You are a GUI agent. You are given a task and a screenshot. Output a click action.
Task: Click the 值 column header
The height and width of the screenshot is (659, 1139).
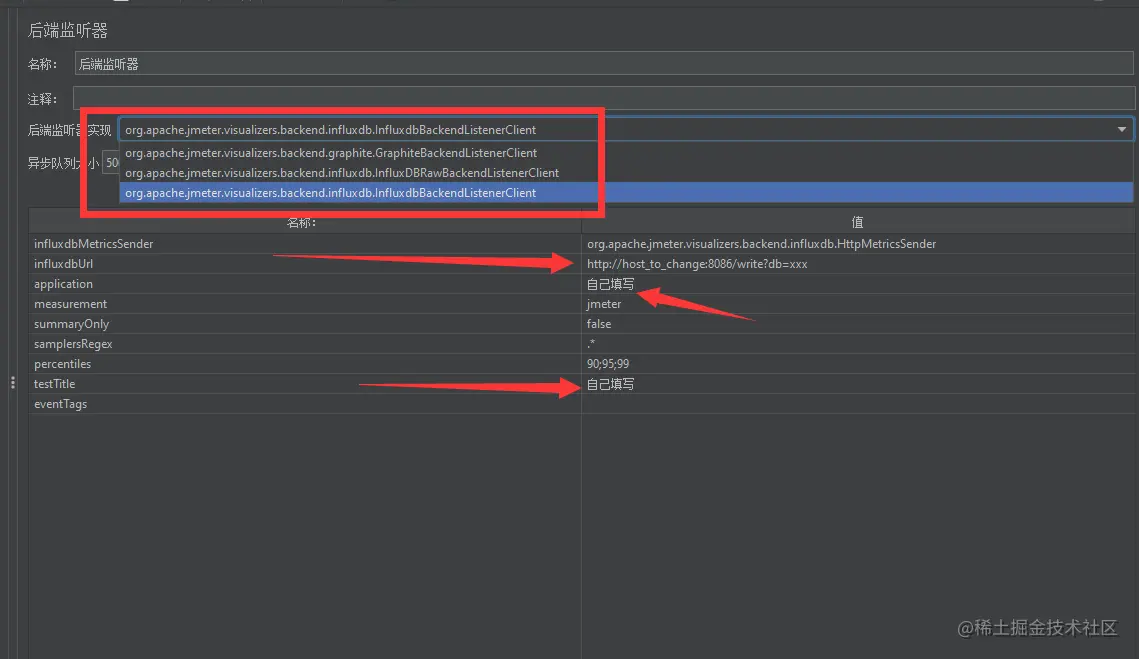click(857, 222)
